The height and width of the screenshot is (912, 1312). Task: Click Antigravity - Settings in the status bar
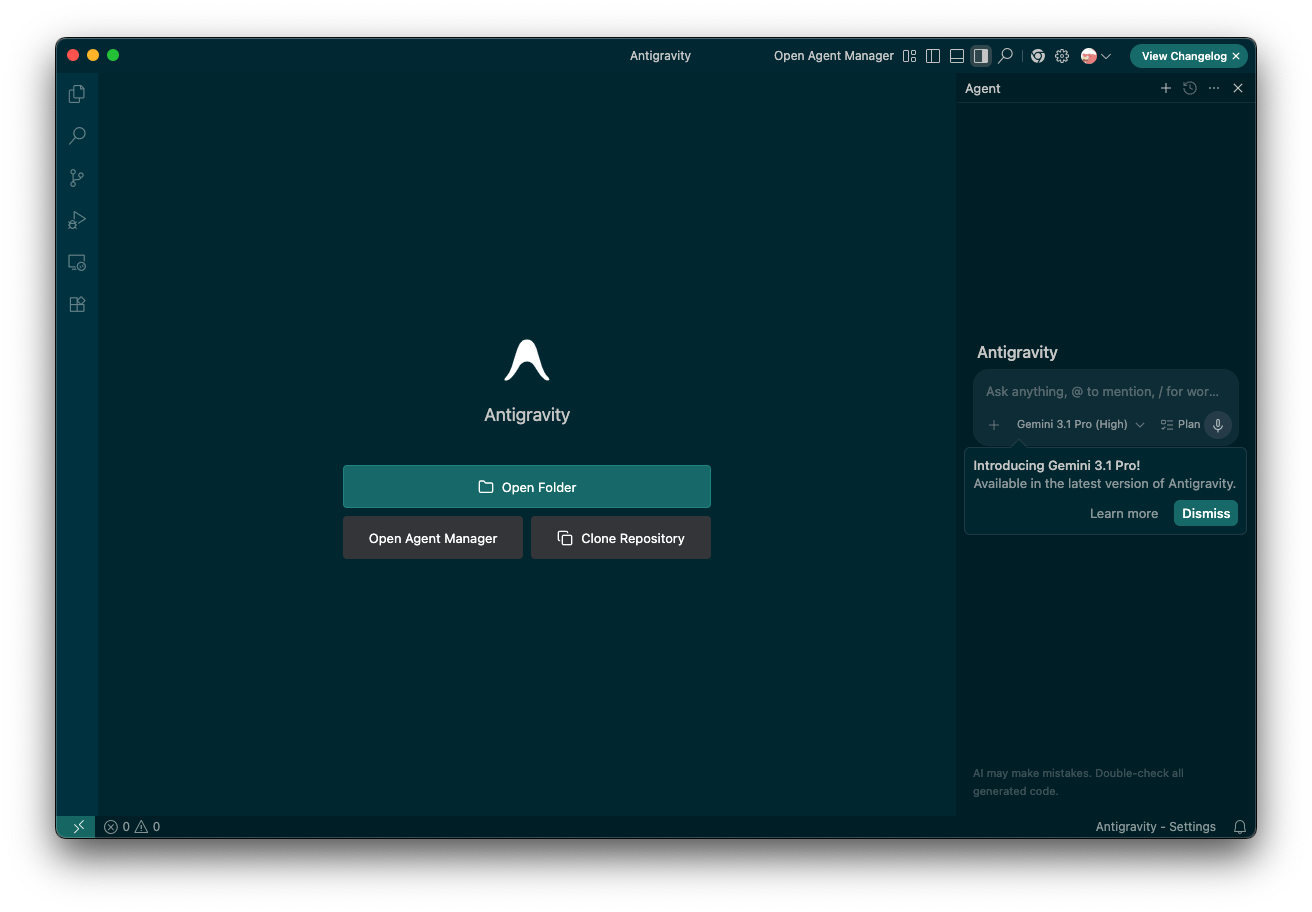[1156, 827]
